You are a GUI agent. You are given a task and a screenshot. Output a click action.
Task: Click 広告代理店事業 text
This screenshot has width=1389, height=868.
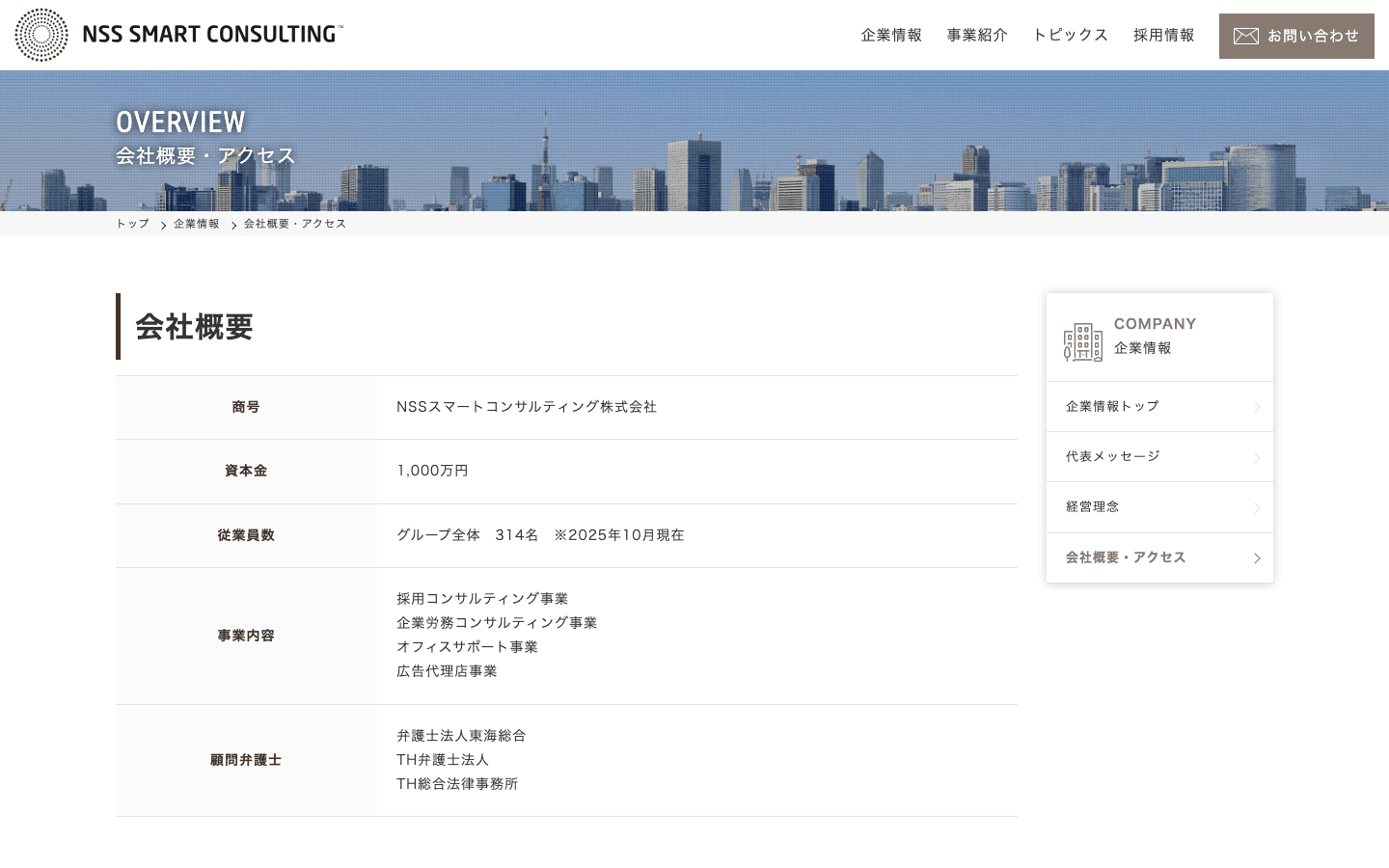(x=447, y=671)
